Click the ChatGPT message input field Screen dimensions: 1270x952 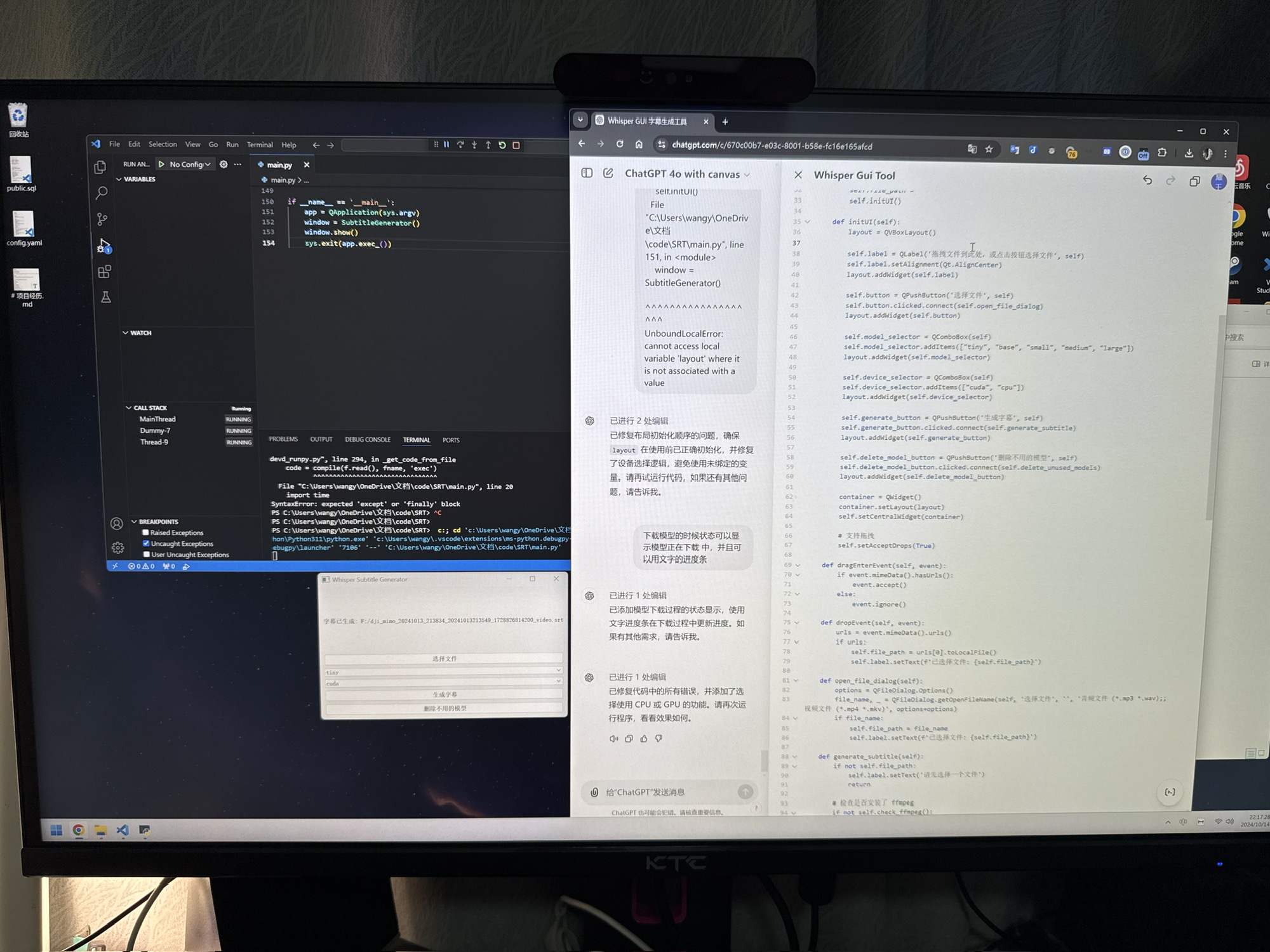[x=669, y=792]
